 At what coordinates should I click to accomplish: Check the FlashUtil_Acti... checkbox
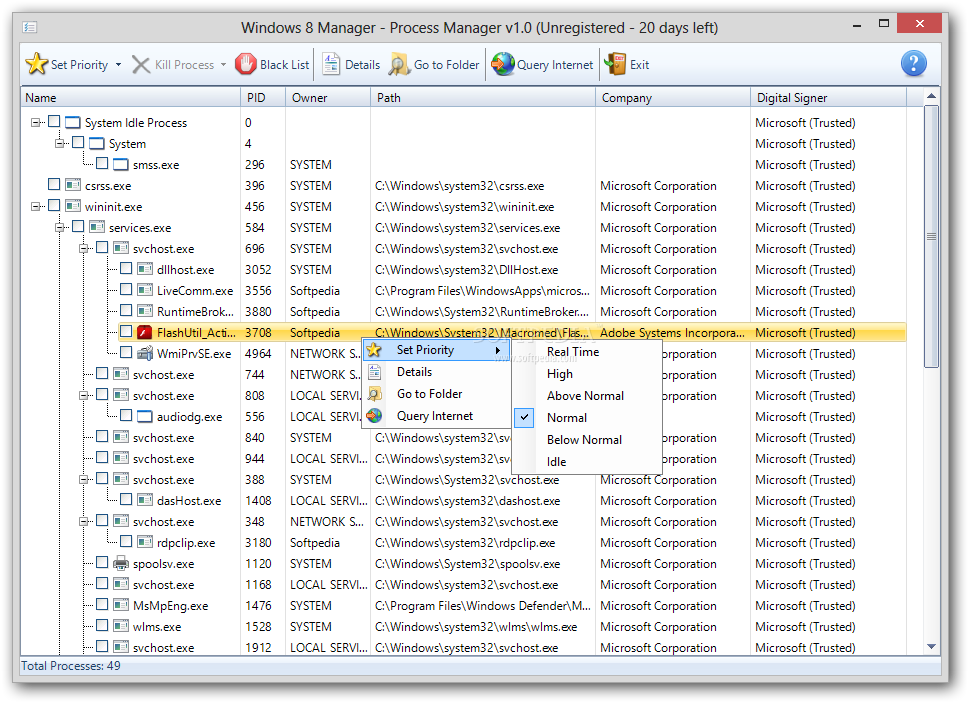126,332
